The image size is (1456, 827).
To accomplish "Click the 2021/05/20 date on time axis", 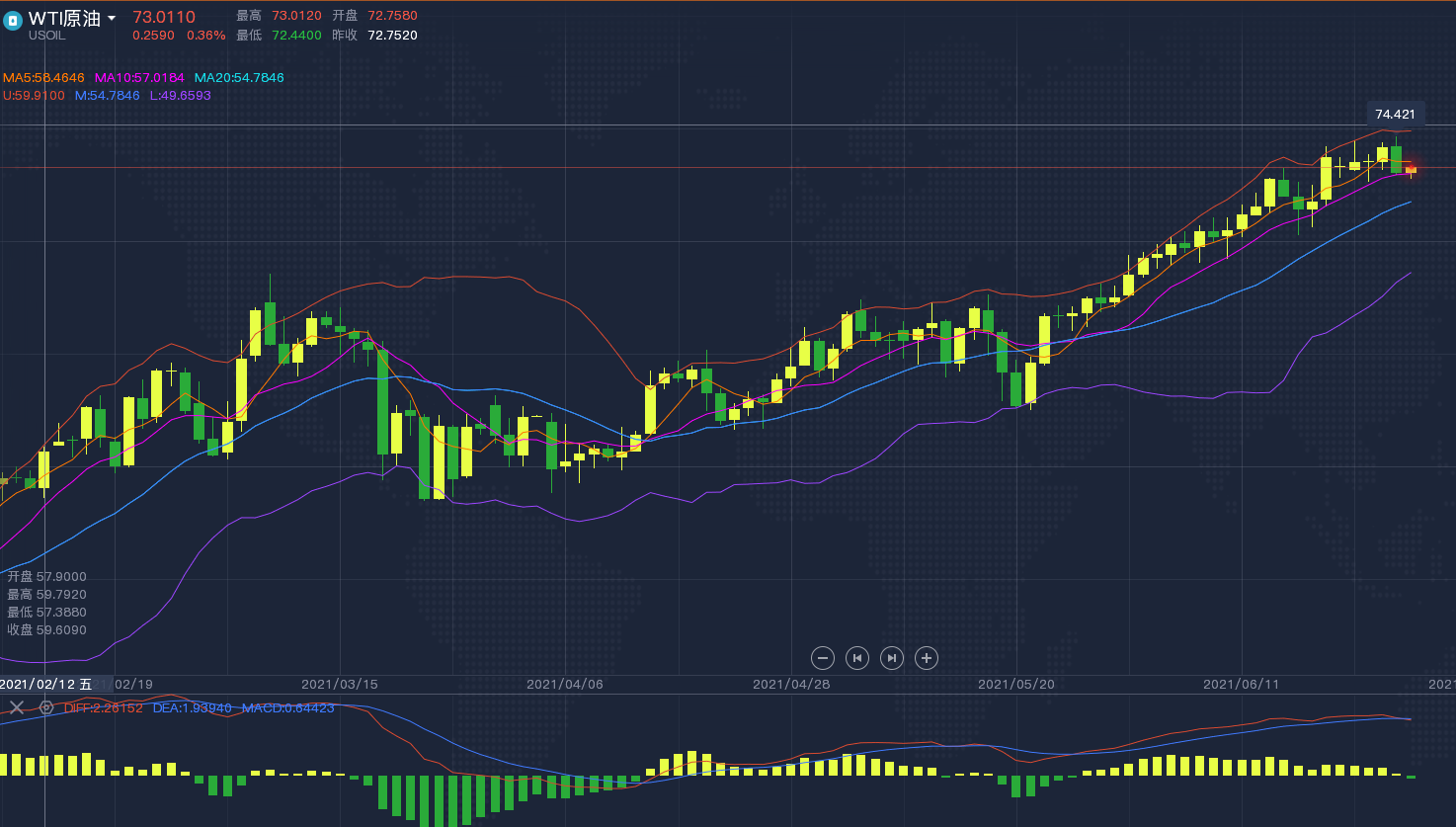I will 1016,684.
